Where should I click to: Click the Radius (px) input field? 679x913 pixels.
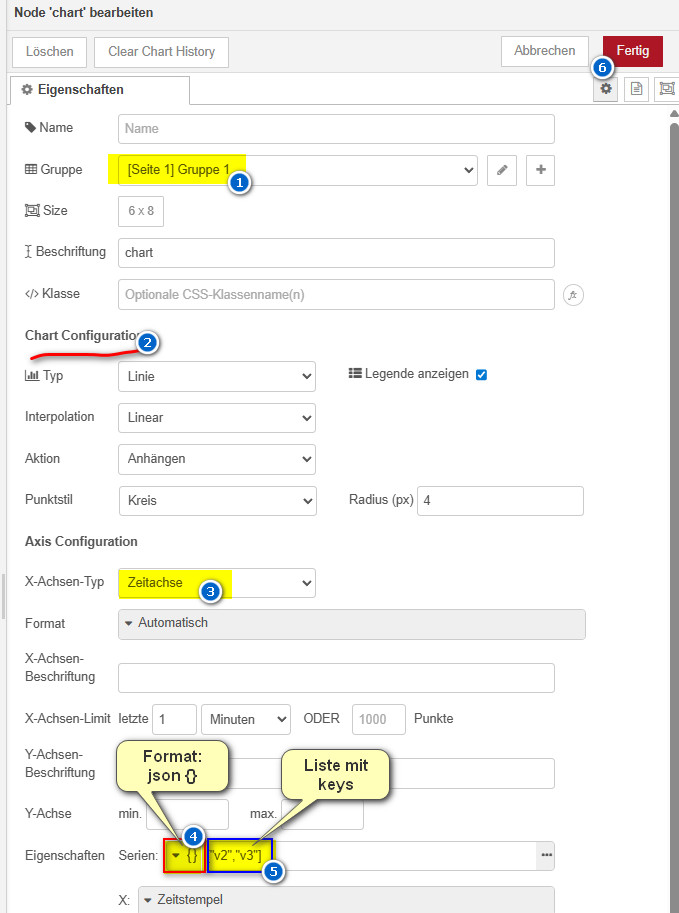click(500, 500)
